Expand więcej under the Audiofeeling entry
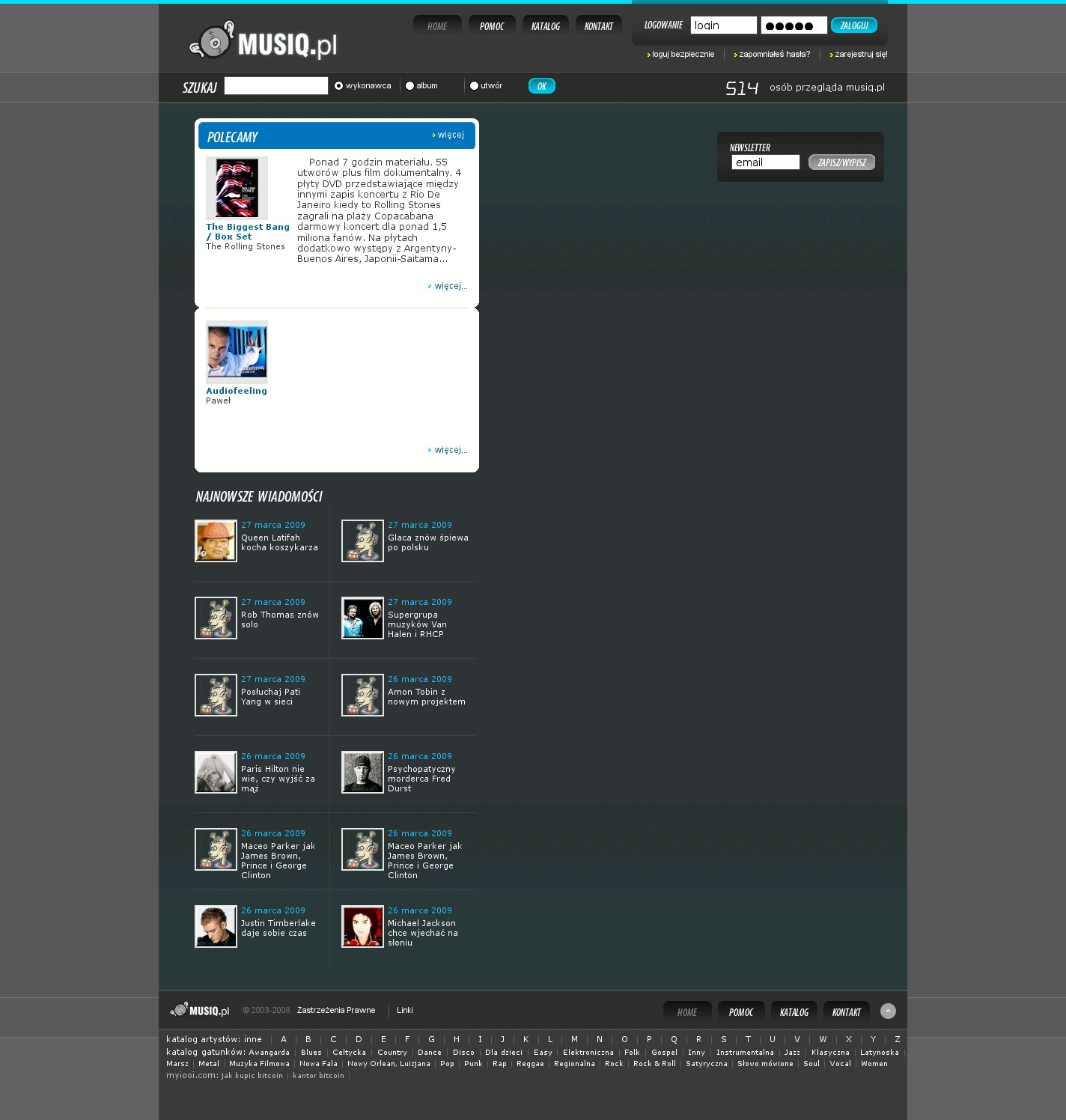 [x=450, y=450]
